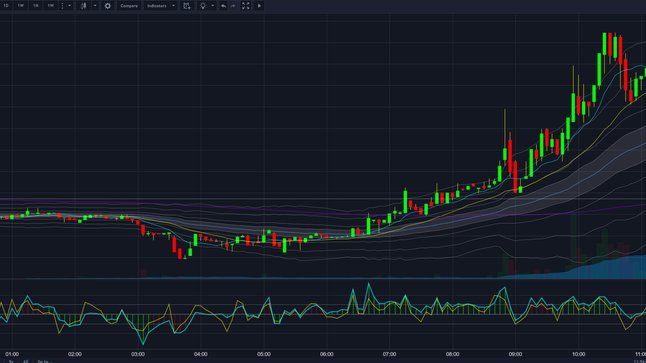The height and width of the screenshot is (363, 646).
Task: Click the 02:00 time axis label
Action: (75, 354)
